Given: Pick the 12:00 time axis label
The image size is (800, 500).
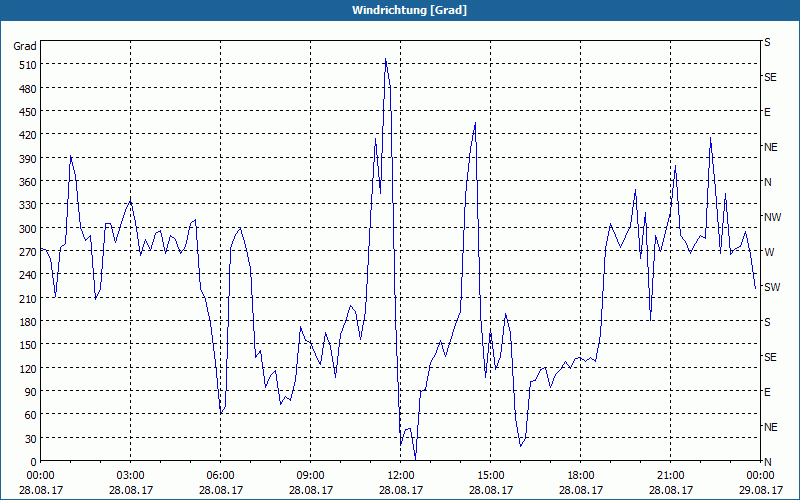Looking at the screenshot, I should [x=401, y=476].
